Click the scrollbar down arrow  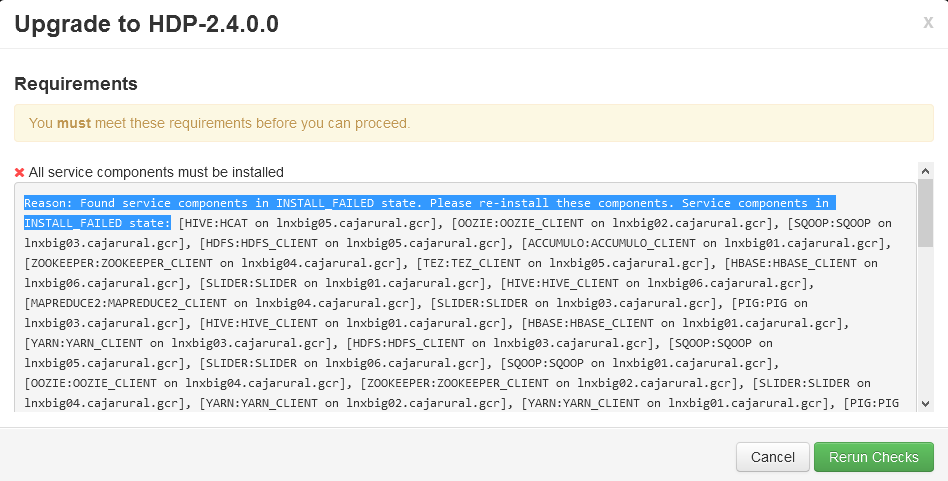click(925, 402)
